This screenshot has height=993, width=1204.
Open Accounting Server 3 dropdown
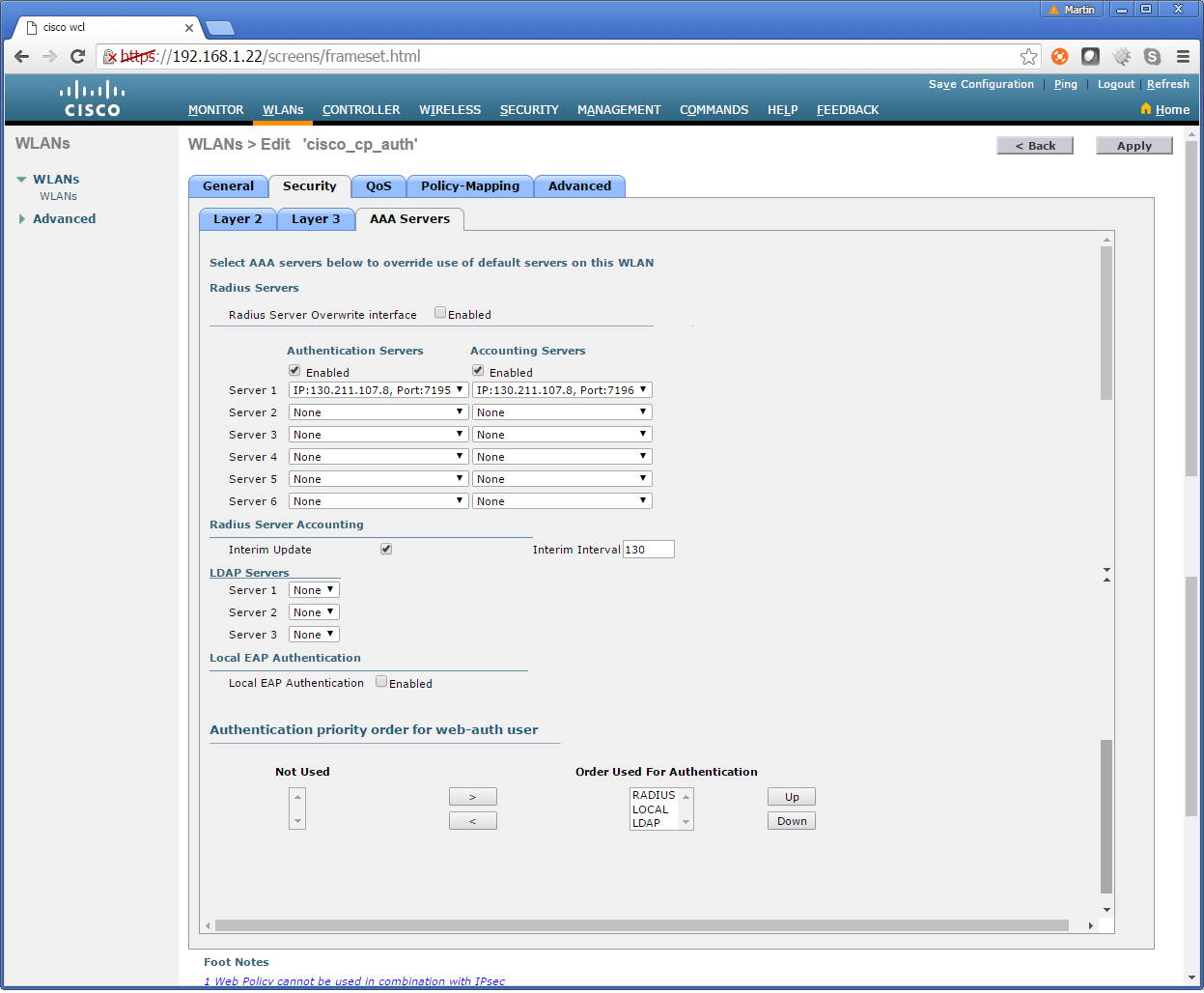click(562, 435)
